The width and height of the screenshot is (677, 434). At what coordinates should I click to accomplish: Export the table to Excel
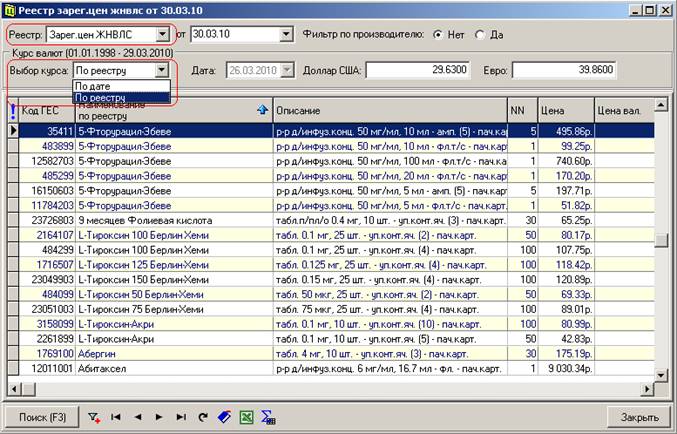click(246, 416)
